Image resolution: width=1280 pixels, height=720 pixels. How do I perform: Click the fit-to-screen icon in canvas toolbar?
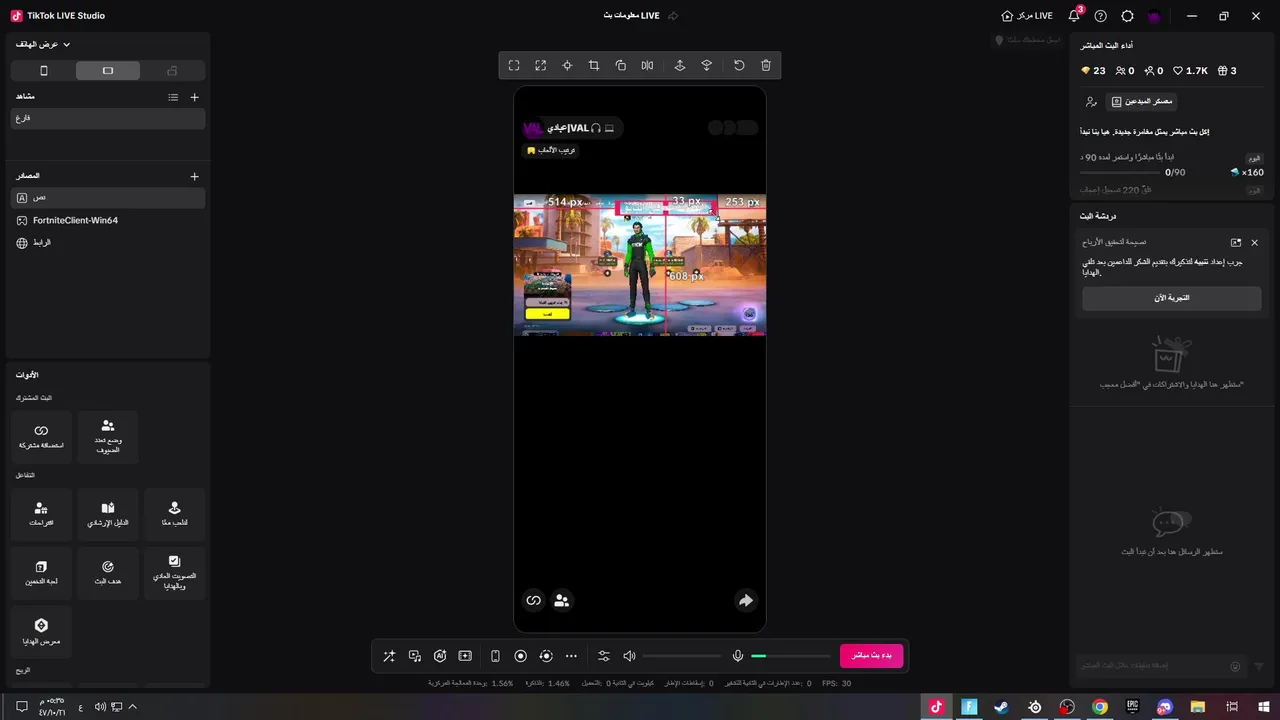tap(514, 66)
